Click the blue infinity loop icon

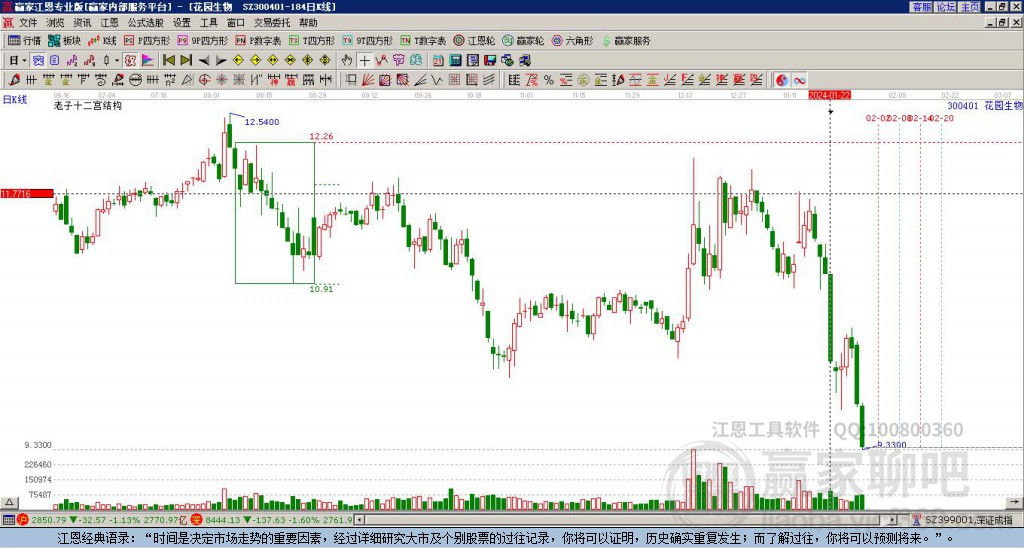(x=799, y=80)
